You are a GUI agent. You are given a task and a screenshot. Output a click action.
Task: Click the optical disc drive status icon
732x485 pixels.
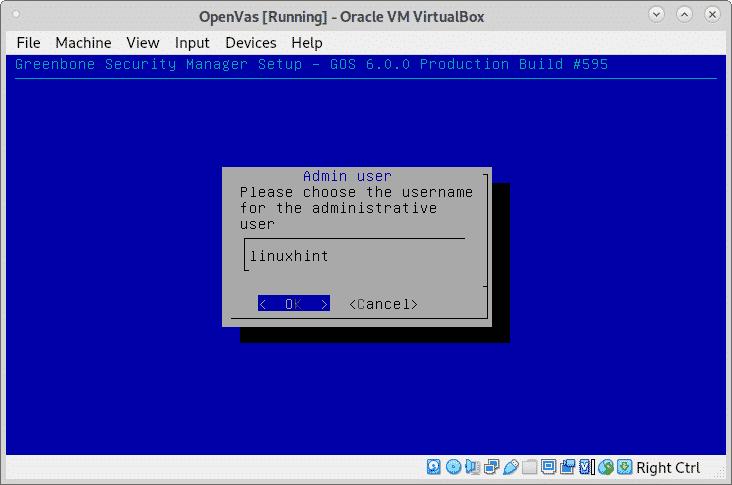(453, 467)
